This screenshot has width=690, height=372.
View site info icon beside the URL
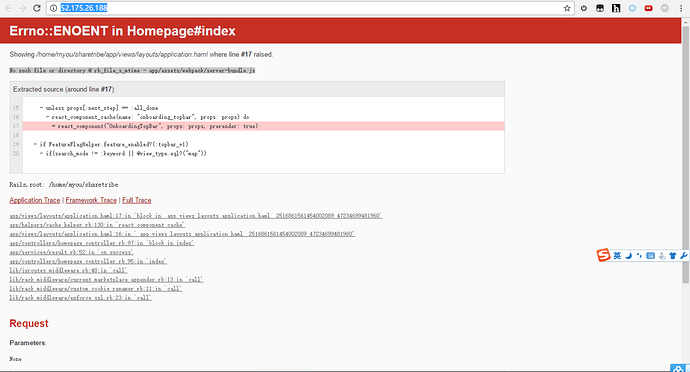(x=53, y=8)
